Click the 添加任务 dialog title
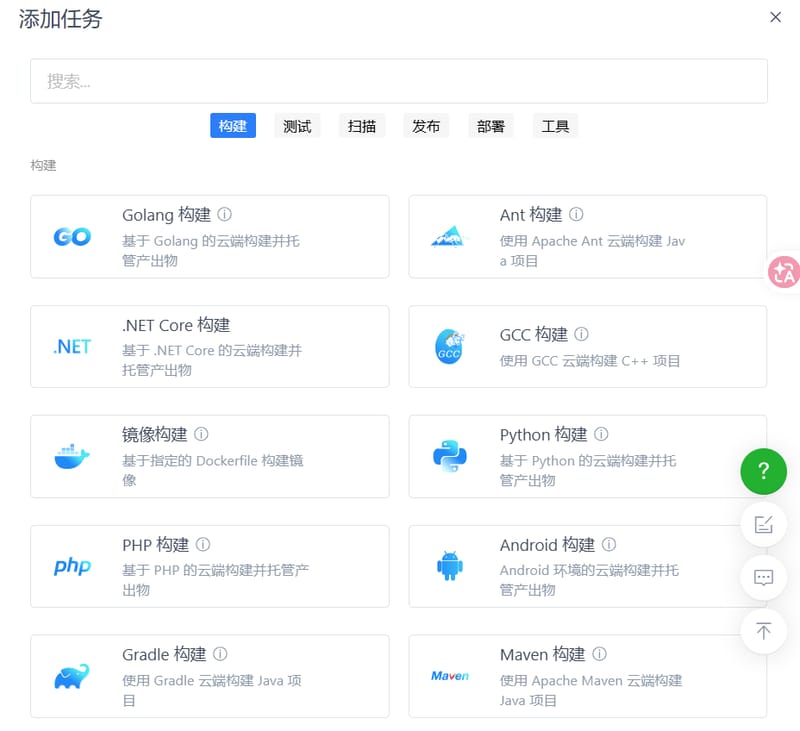 pos(61,19)
